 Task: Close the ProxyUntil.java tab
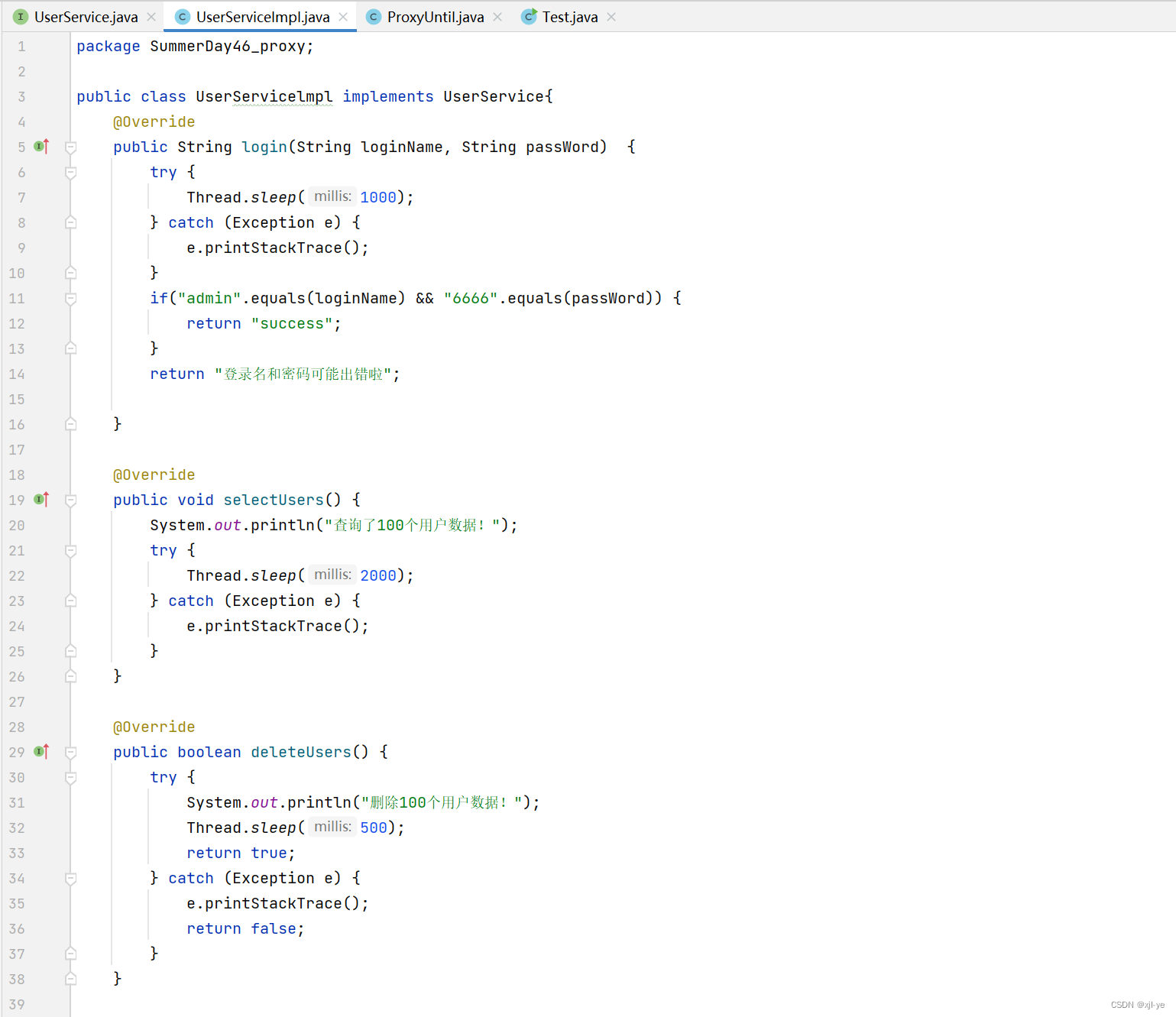coord(497,17)
